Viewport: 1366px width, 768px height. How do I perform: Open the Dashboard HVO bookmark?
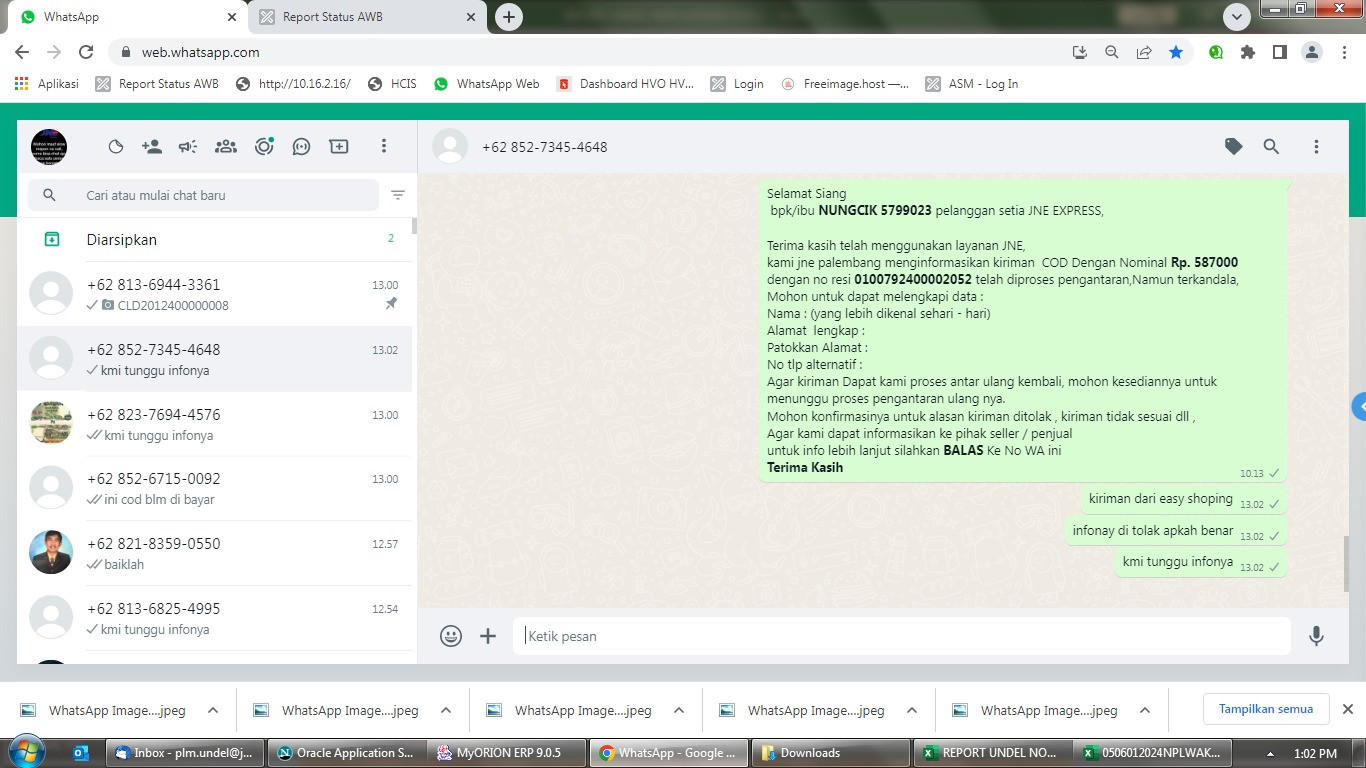pyautogui.click(x=625, y=84)
